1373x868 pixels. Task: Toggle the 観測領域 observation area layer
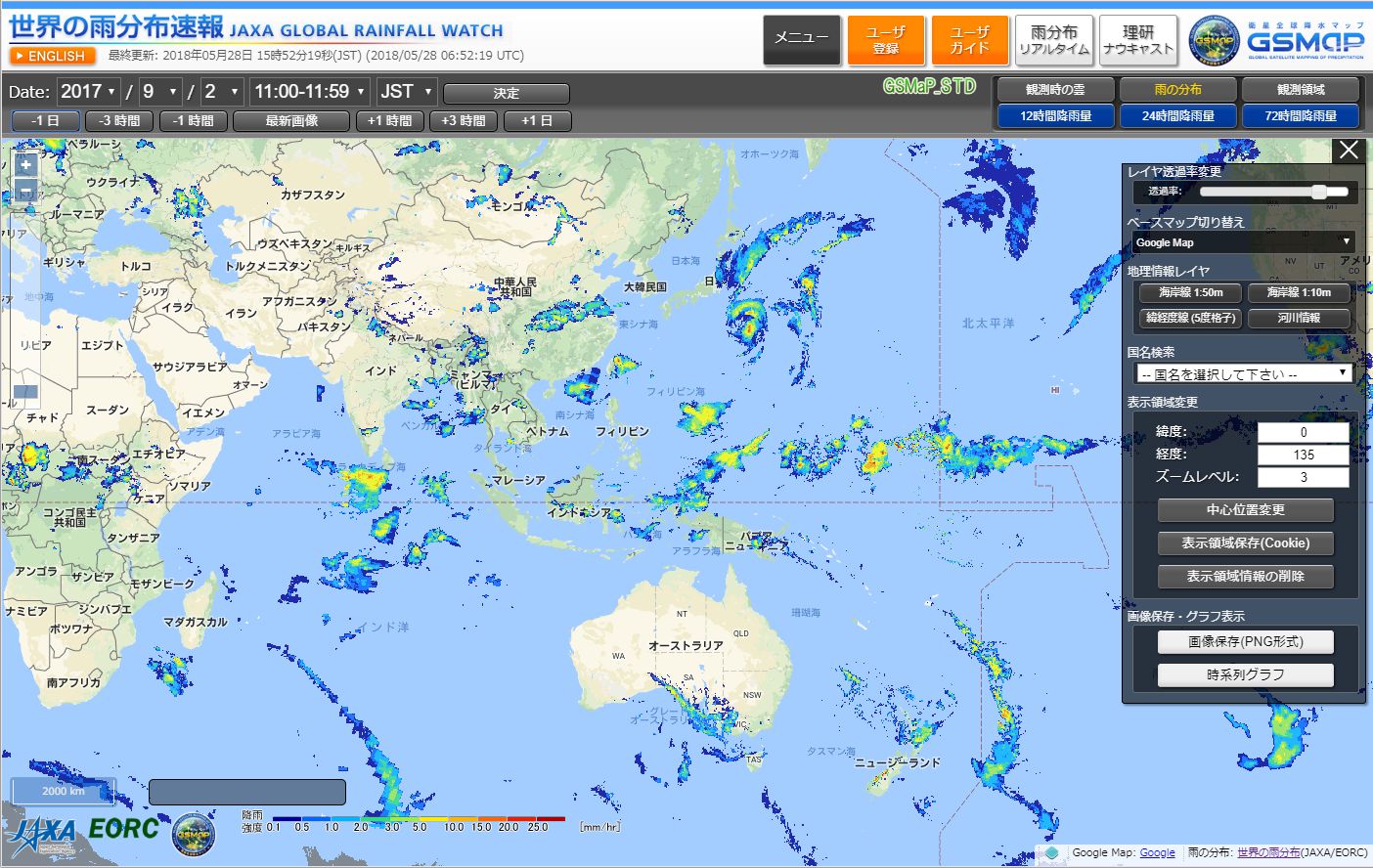point(1301,90)
